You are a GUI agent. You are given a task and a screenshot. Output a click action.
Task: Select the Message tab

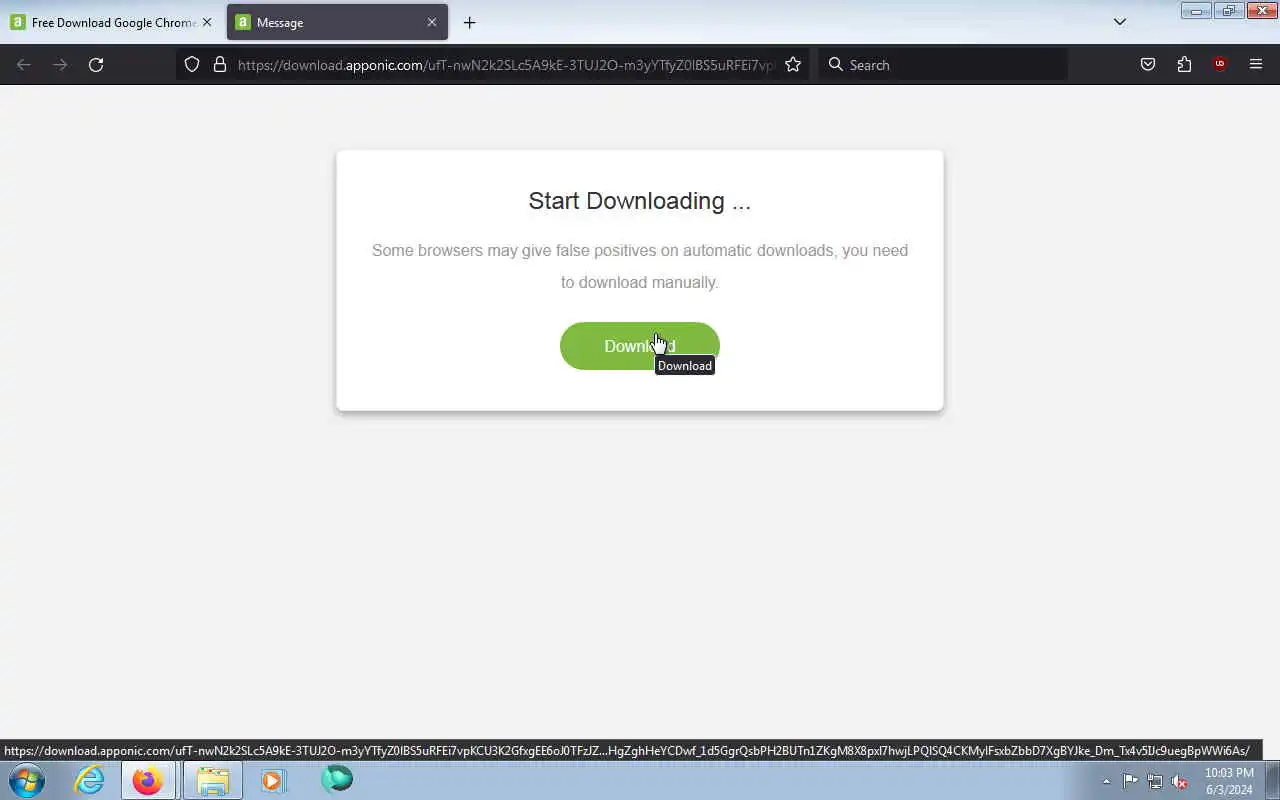pyautogui.click(x=337, y=22)
